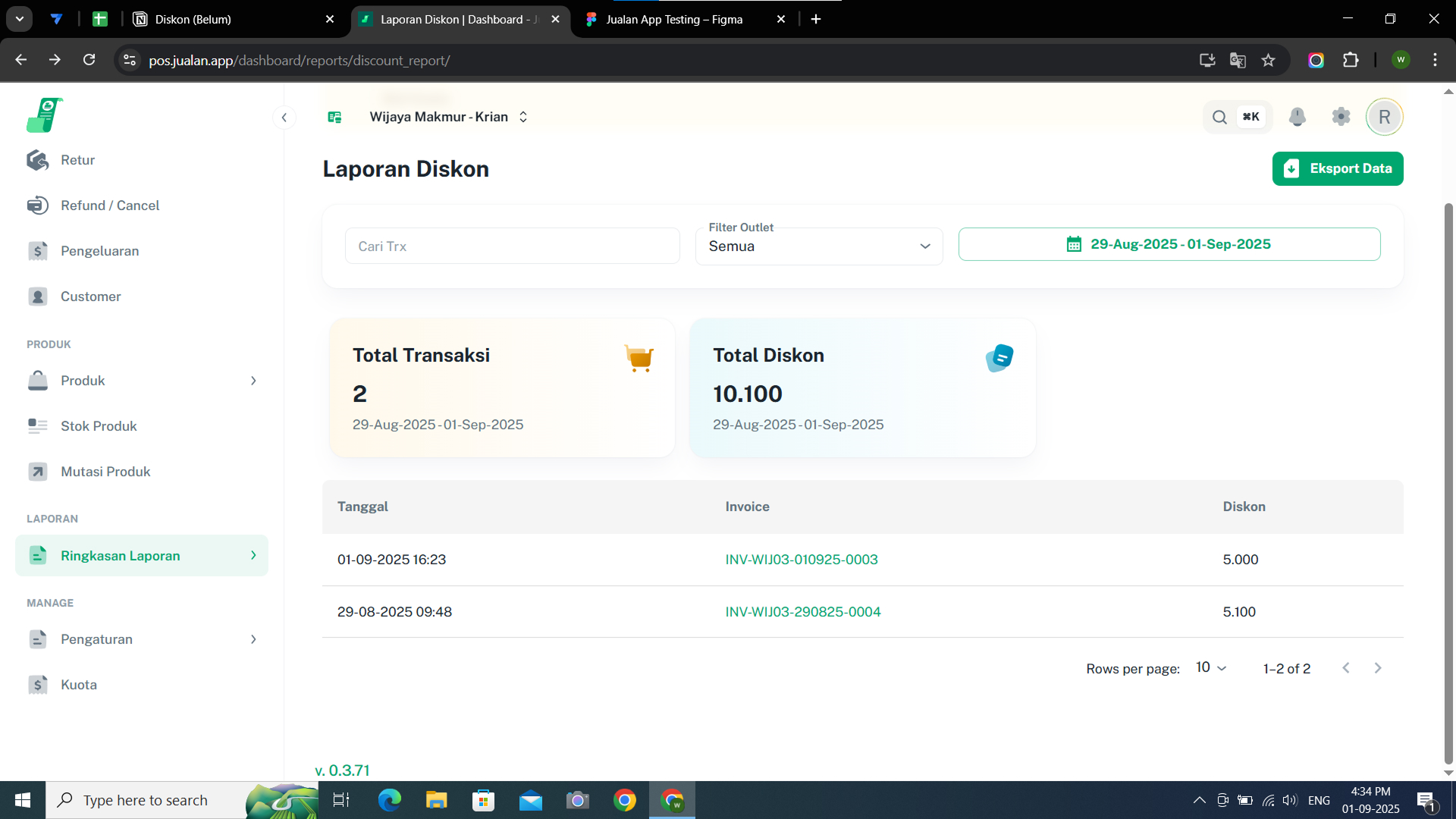Image resolution: width=1456 pixels, height=819 pixels.
Task: Open Filter Outlet dropdown
Action: tap(818, 246)
